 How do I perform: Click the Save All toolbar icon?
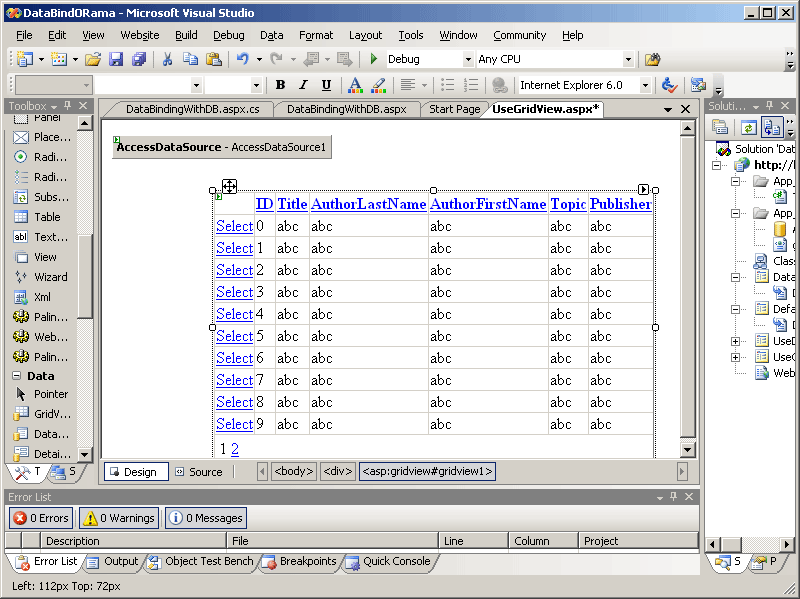tap(139, 60)
